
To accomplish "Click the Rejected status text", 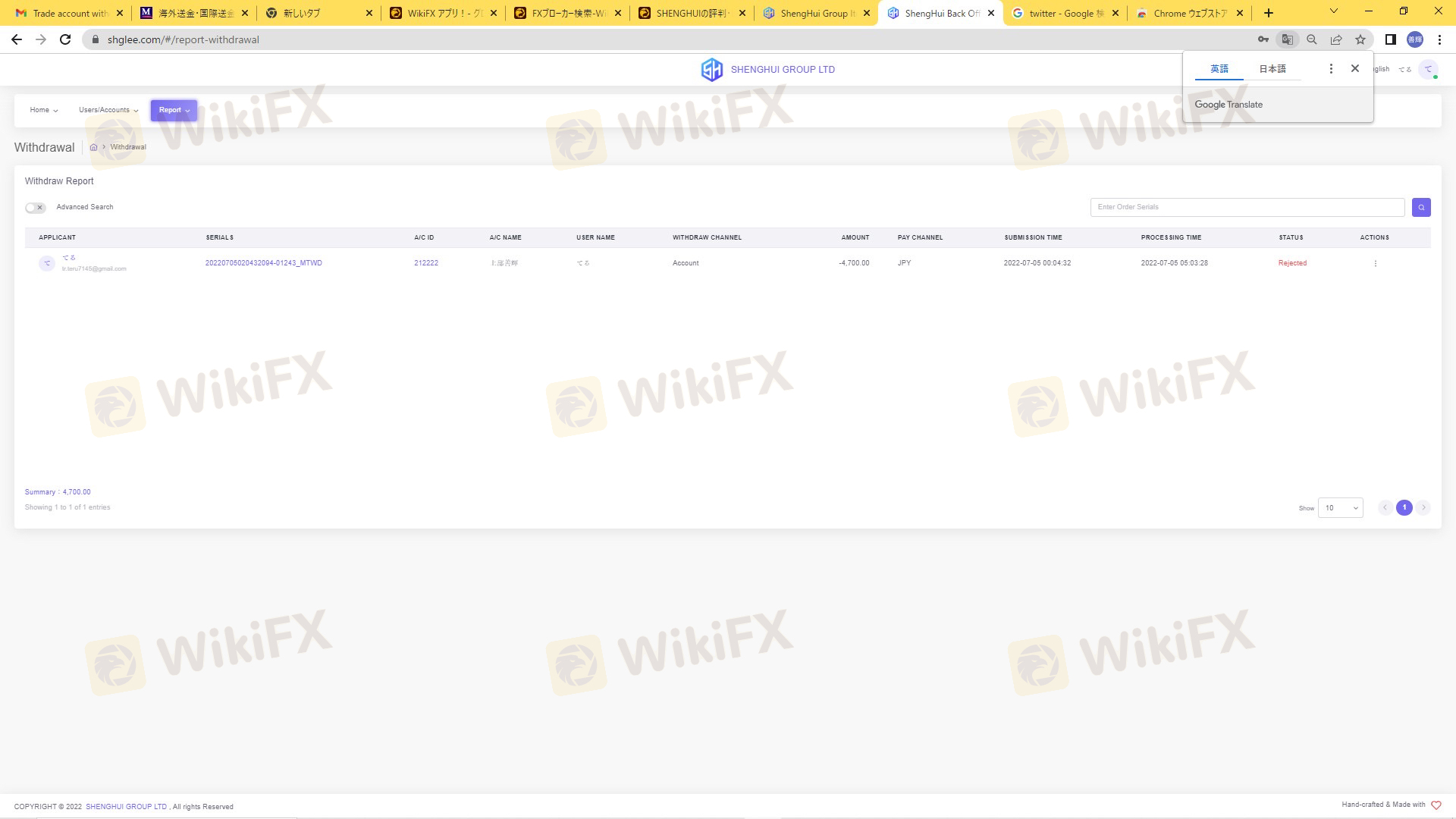I will (1292, 263).
